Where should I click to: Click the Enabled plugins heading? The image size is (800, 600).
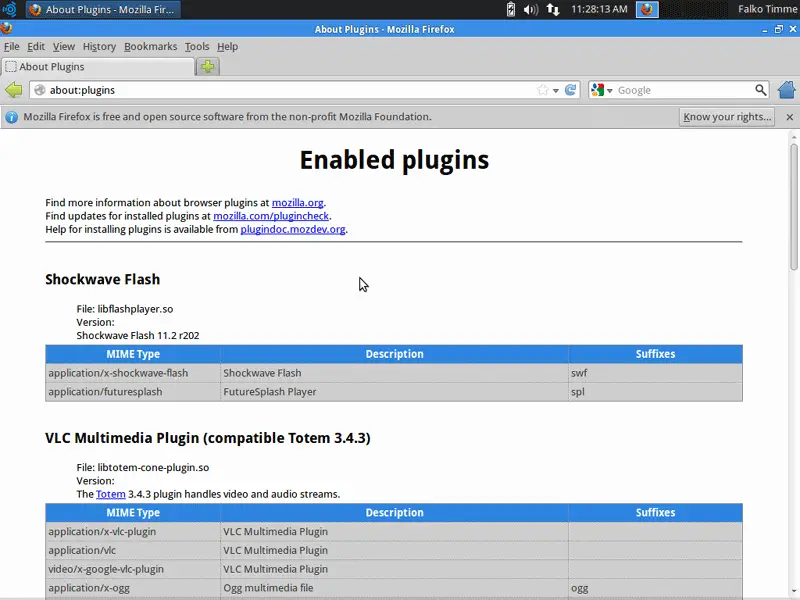394,160
